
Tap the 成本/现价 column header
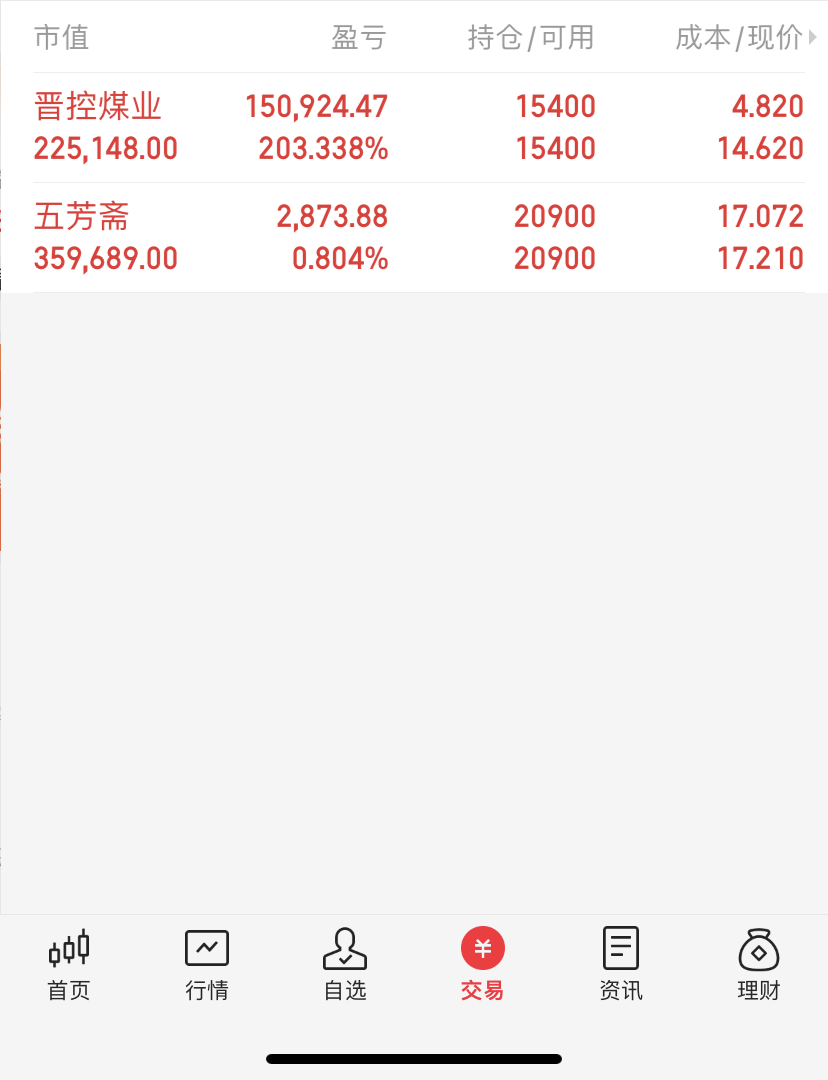[x=738, y=37]
